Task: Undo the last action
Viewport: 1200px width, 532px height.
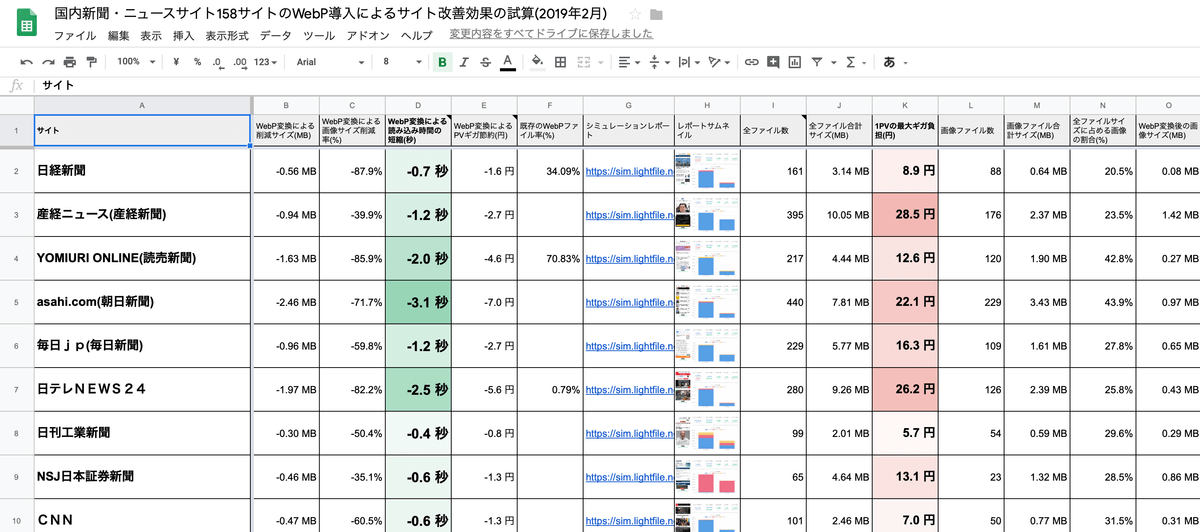Action: [26, 62]
